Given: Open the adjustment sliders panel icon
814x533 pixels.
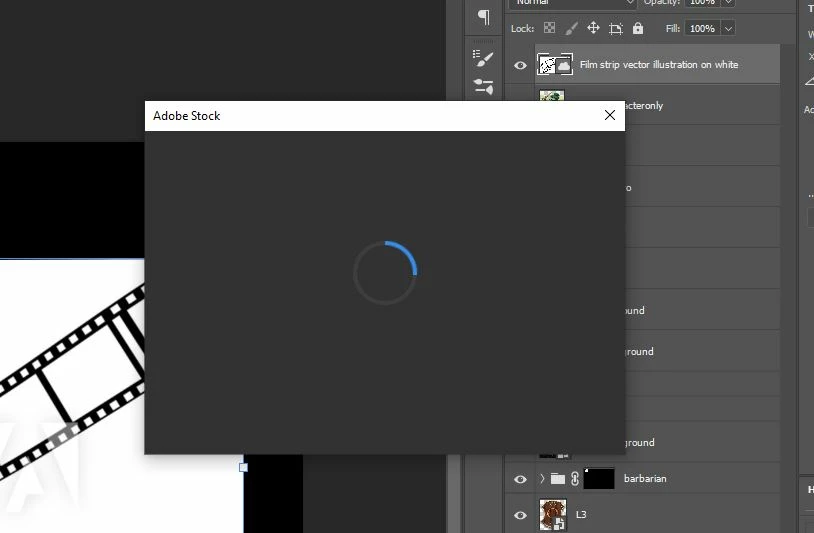Looking at the screenshot, I should (483, 86).
